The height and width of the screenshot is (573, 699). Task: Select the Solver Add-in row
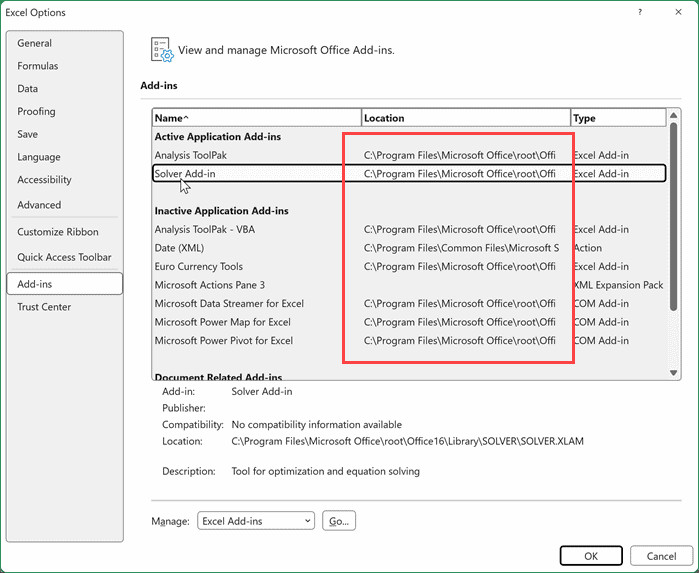(x=409, y=173)
